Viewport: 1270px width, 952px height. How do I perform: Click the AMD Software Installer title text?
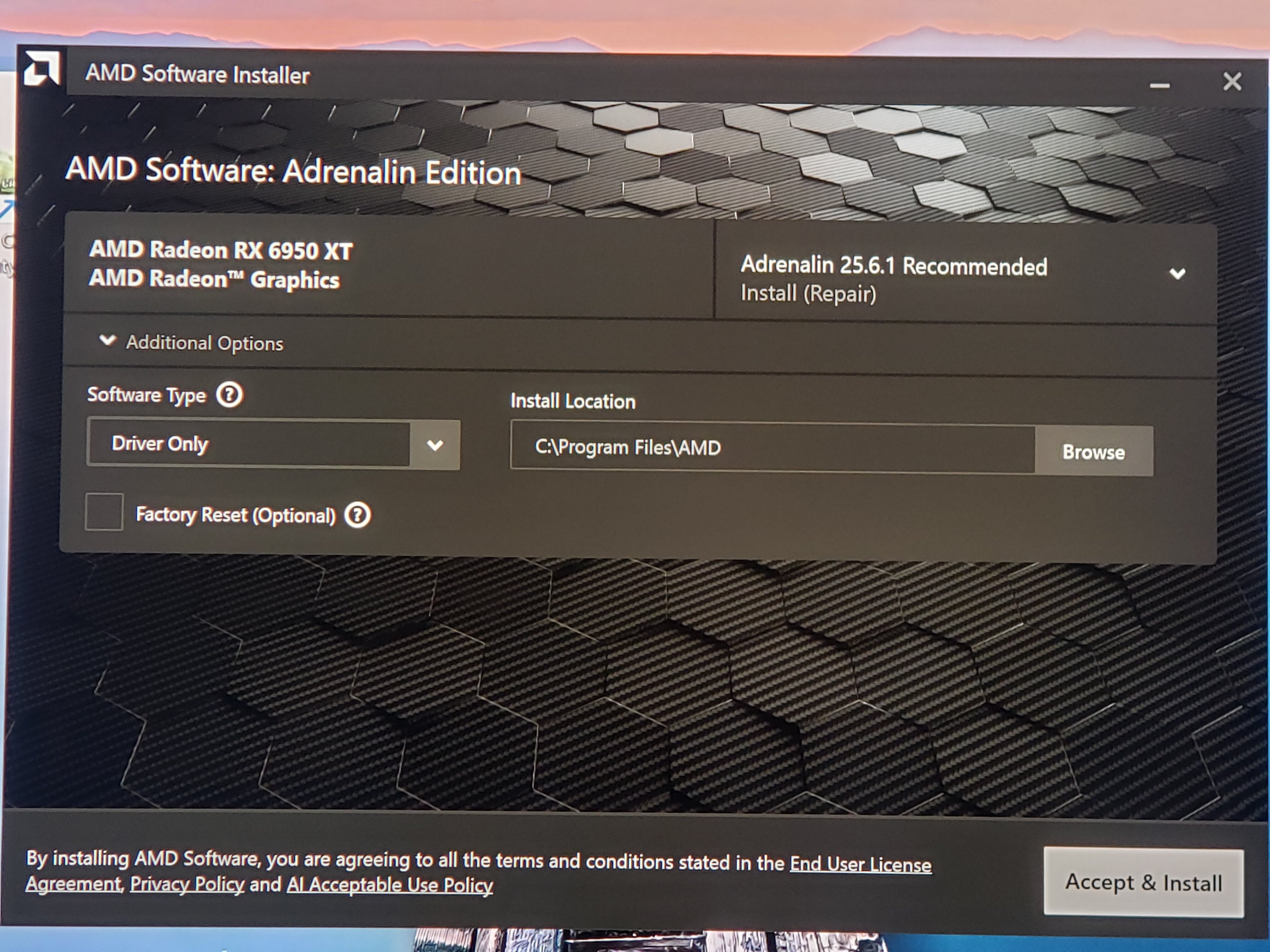click(x=197, y=75)
